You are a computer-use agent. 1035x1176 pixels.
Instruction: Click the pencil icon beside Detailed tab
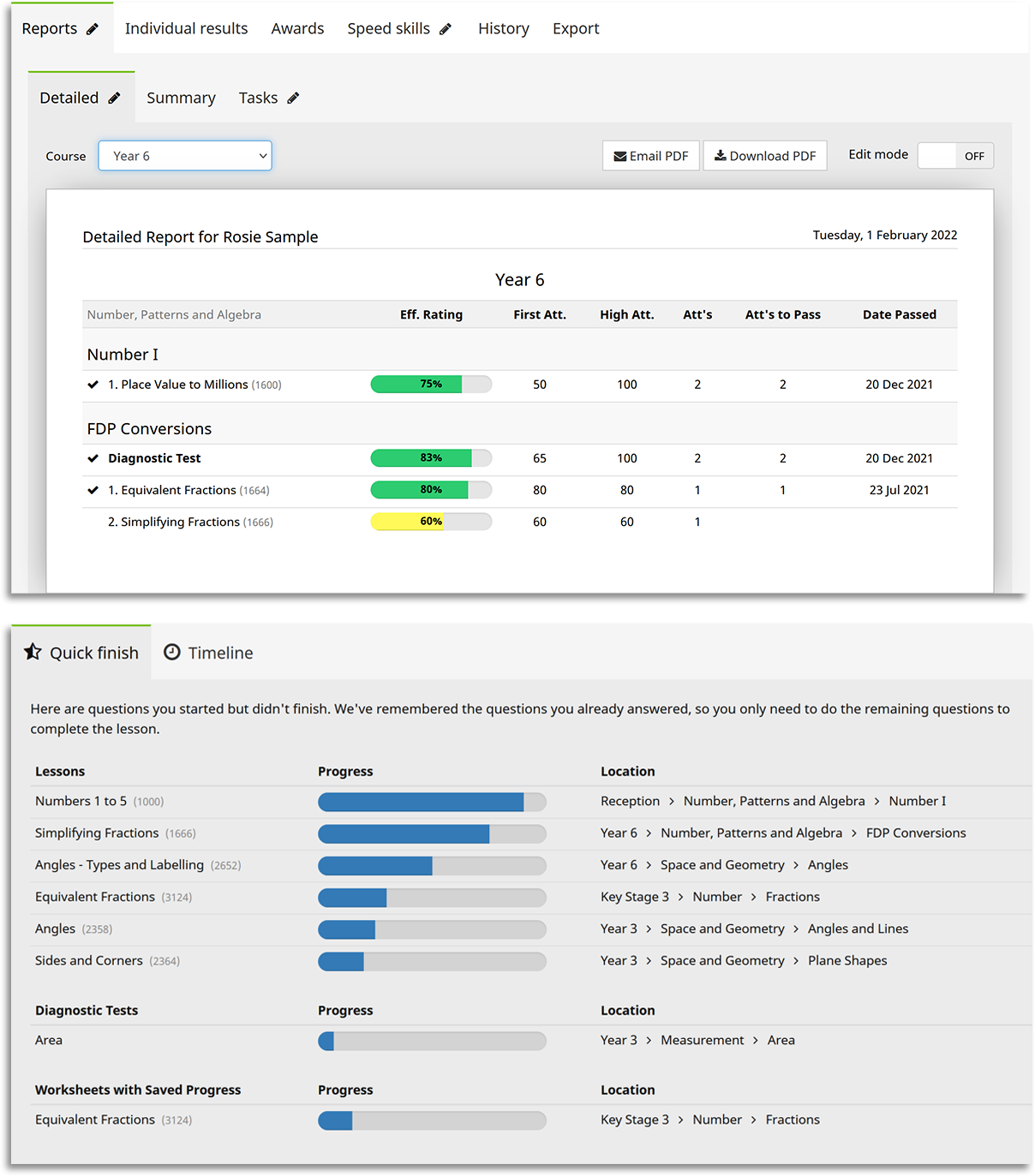[114, 98]
